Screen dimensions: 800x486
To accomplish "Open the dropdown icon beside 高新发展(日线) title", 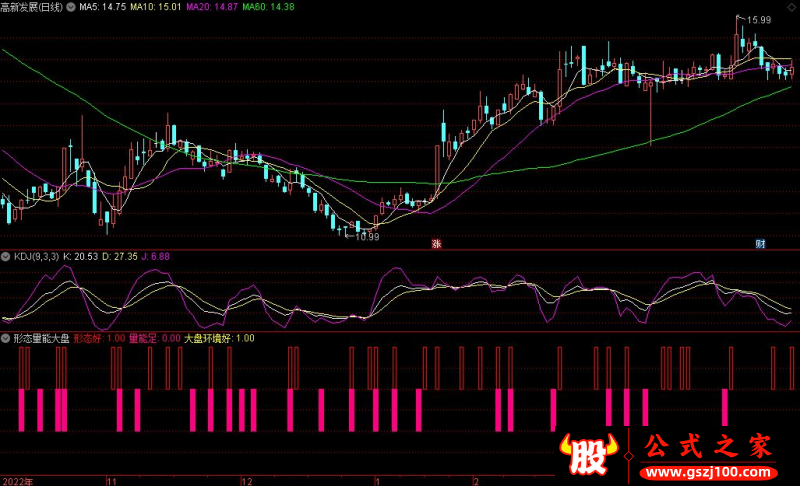I will pos(71,7).
